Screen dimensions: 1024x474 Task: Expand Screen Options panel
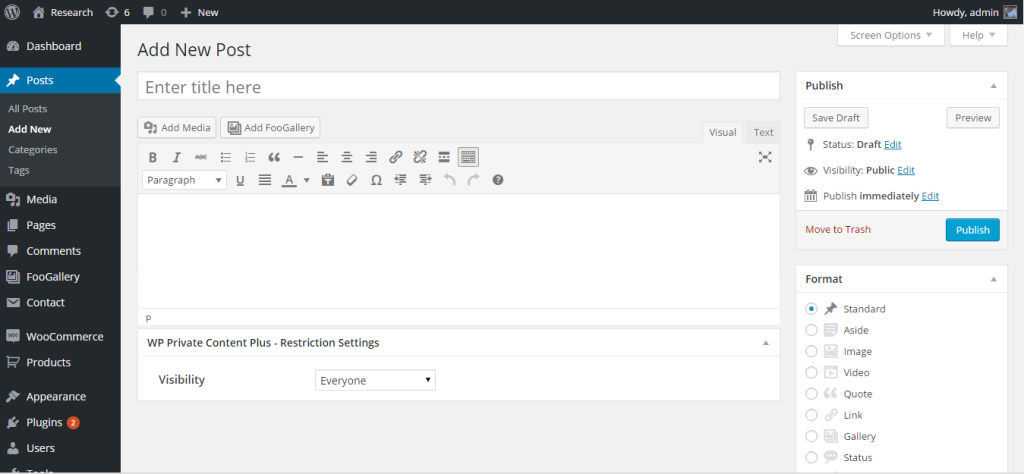891,35
